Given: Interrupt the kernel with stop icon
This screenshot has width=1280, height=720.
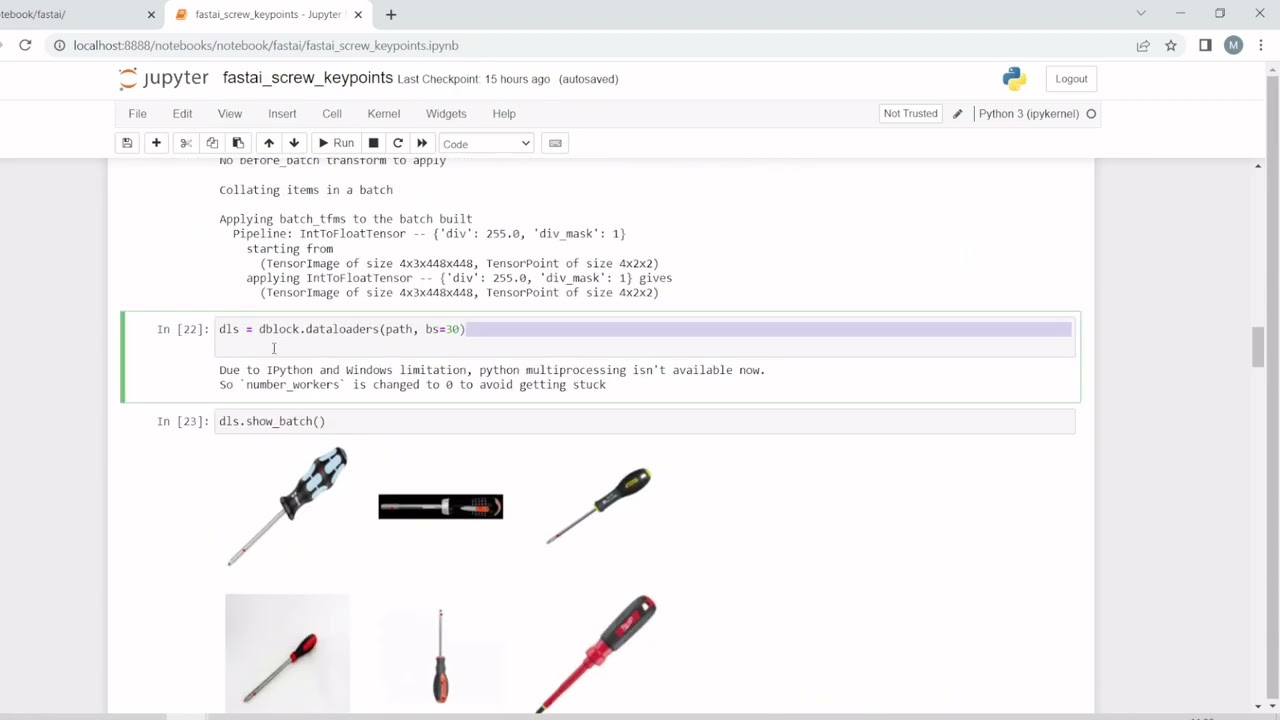Looking at the screenshot, I should pos(373,143).
